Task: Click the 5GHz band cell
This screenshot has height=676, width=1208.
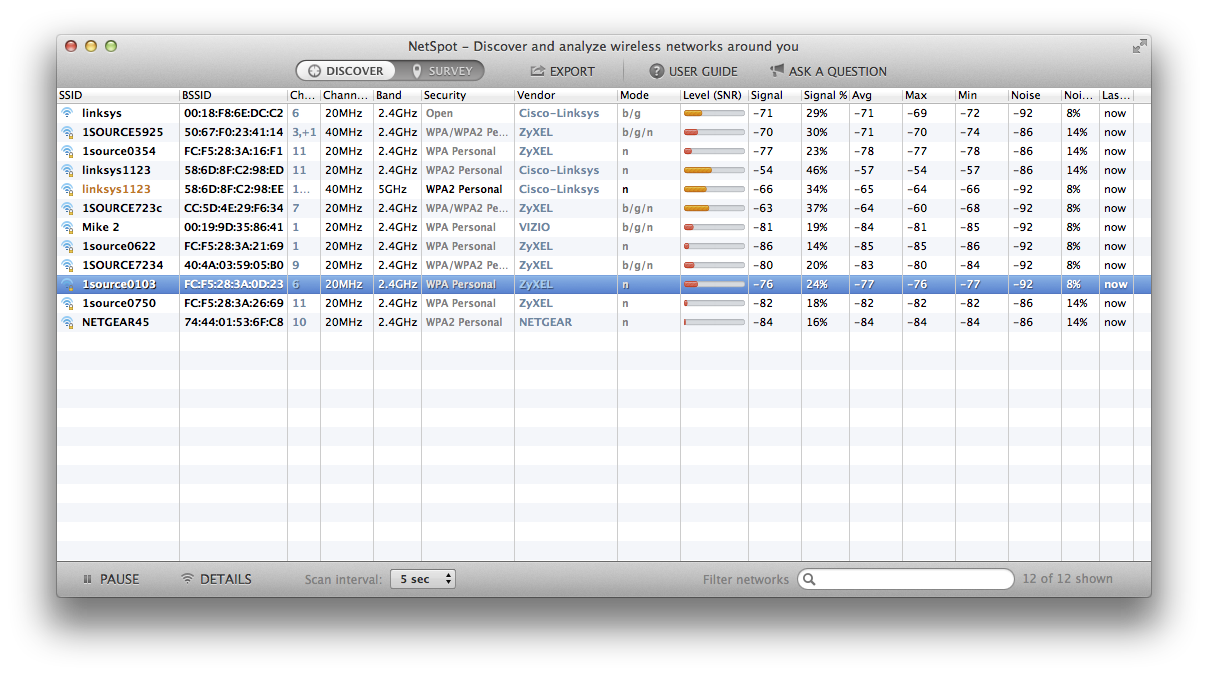Action: [x=391, y=189]
